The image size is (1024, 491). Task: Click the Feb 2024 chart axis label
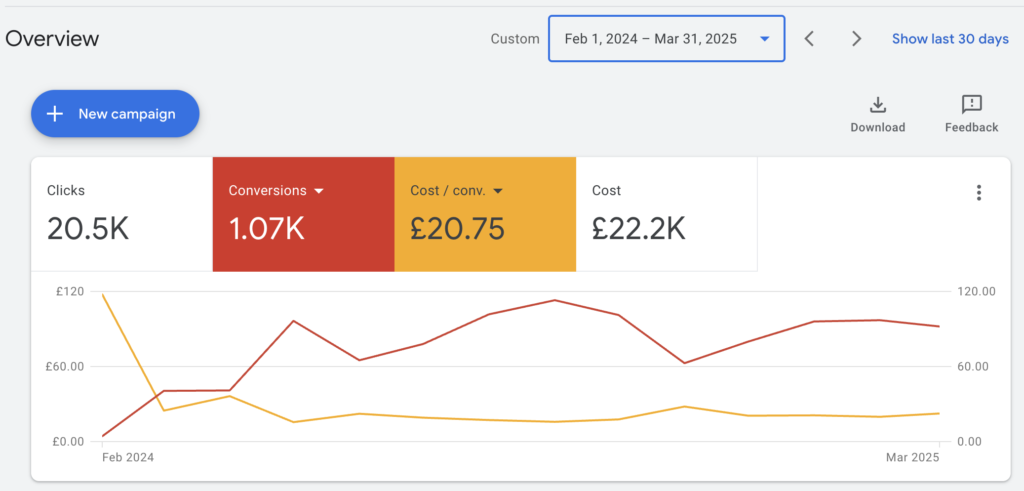(x=128, y=457)
